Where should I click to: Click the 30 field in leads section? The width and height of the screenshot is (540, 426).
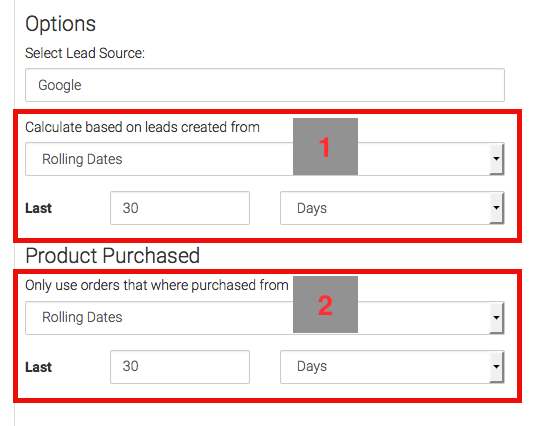180,208
